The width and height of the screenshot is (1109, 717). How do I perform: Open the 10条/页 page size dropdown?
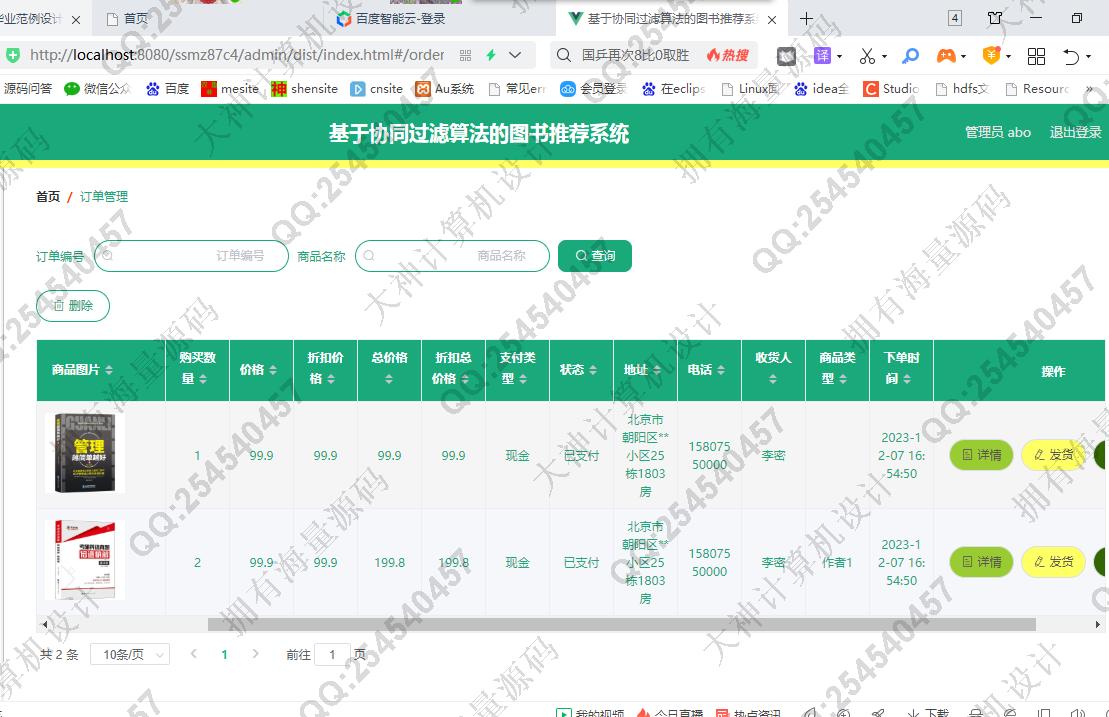pyautogui.click(x=130, y=655)
